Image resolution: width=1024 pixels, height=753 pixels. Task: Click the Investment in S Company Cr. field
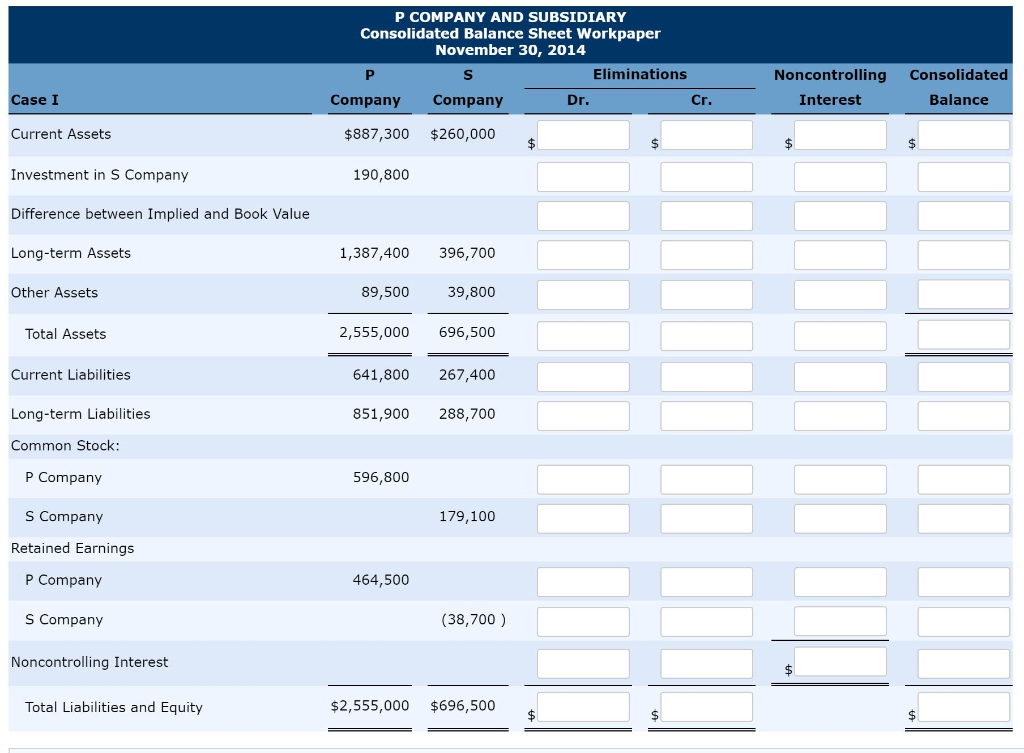pyautogui.click(x=706, y=176)
